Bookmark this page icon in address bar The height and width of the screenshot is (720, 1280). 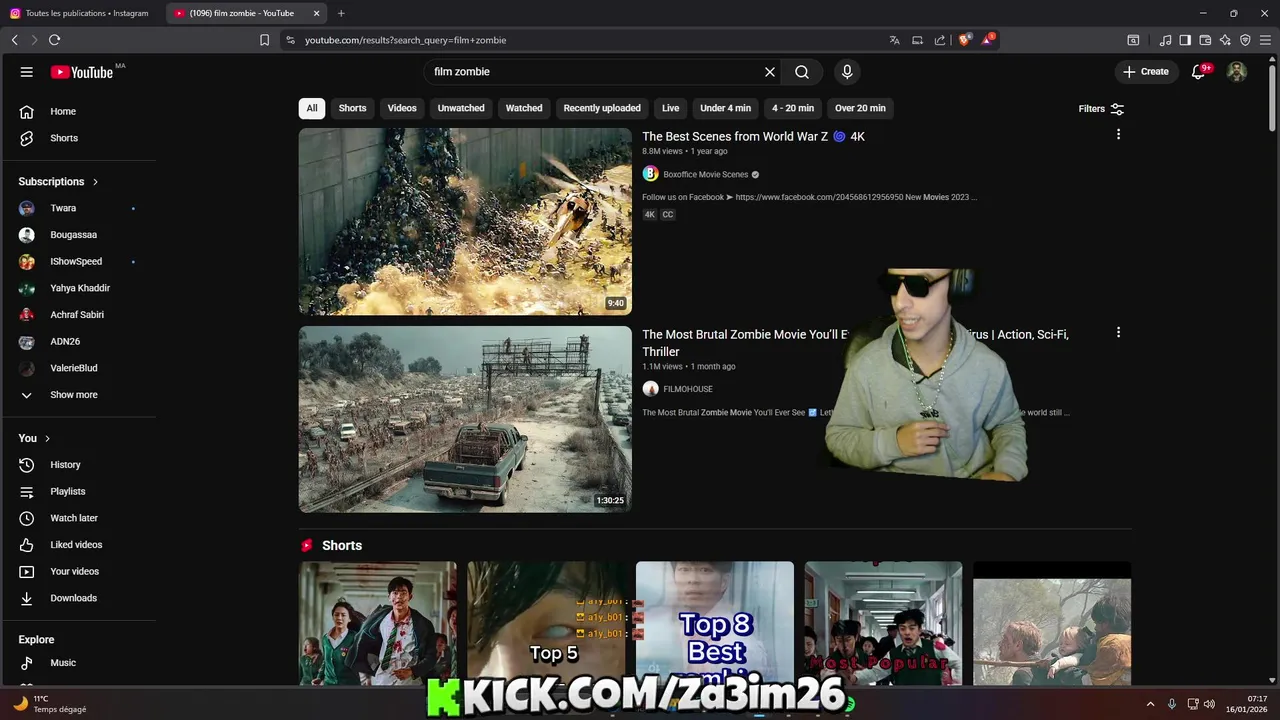pyautogui.click(x=264, y=40)
